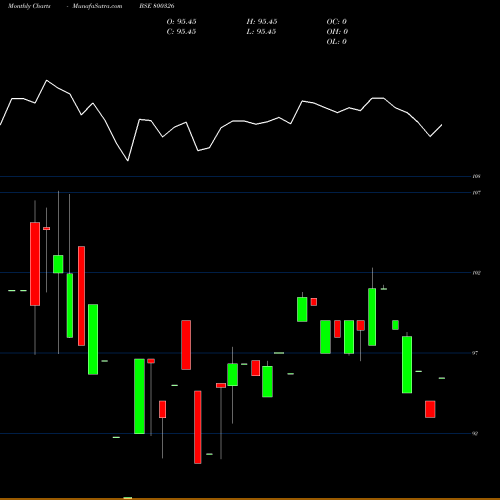This screenshot has width=500, height=500.
Task: Click the "OC: 0" readout
Action: [x=337, y=22]
